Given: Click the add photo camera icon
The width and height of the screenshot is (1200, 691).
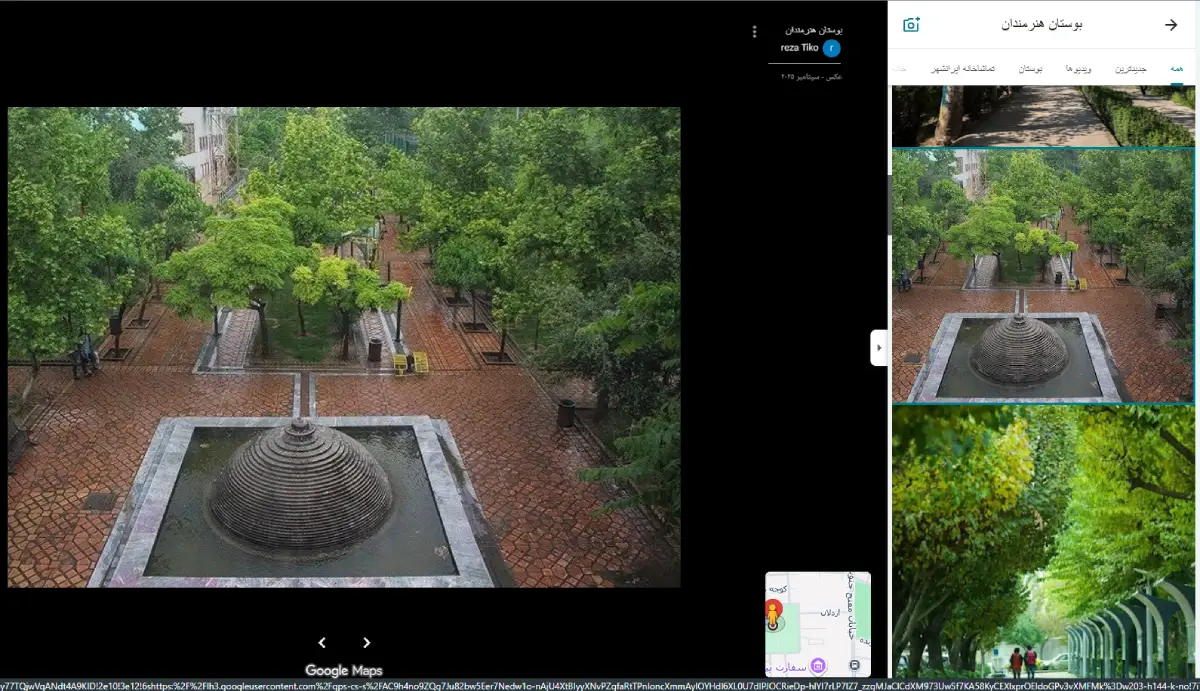Looking at the screenshot, I should point(911,25).
